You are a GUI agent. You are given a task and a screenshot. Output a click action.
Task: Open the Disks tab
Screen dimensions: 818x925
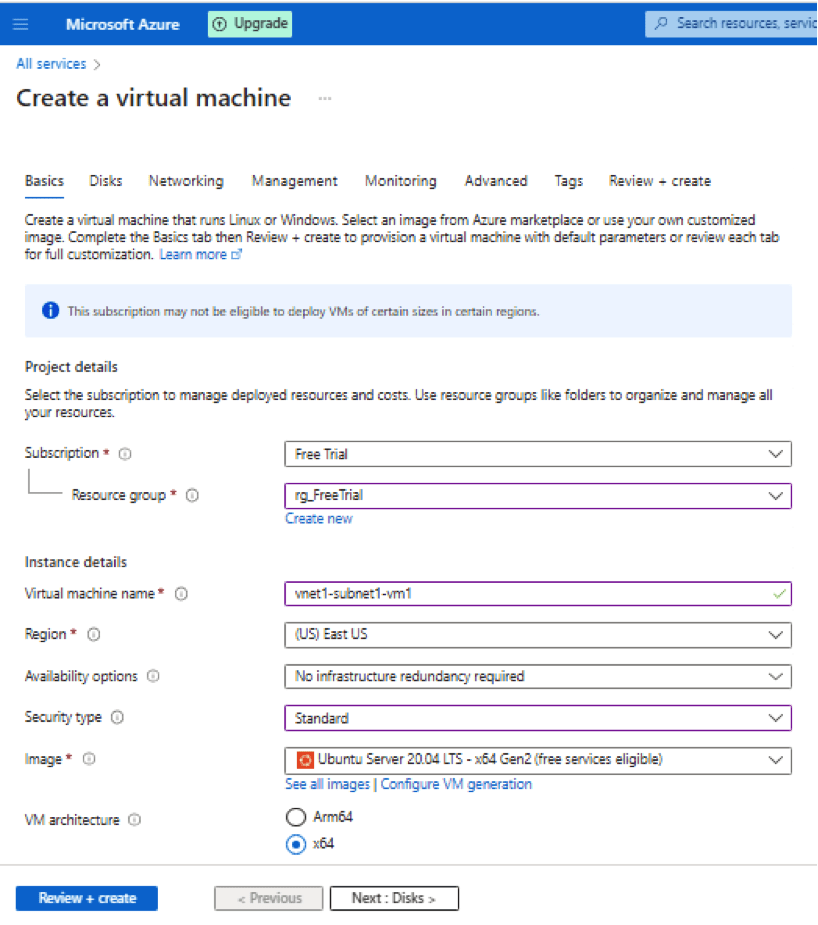click(x=106, y=181)
